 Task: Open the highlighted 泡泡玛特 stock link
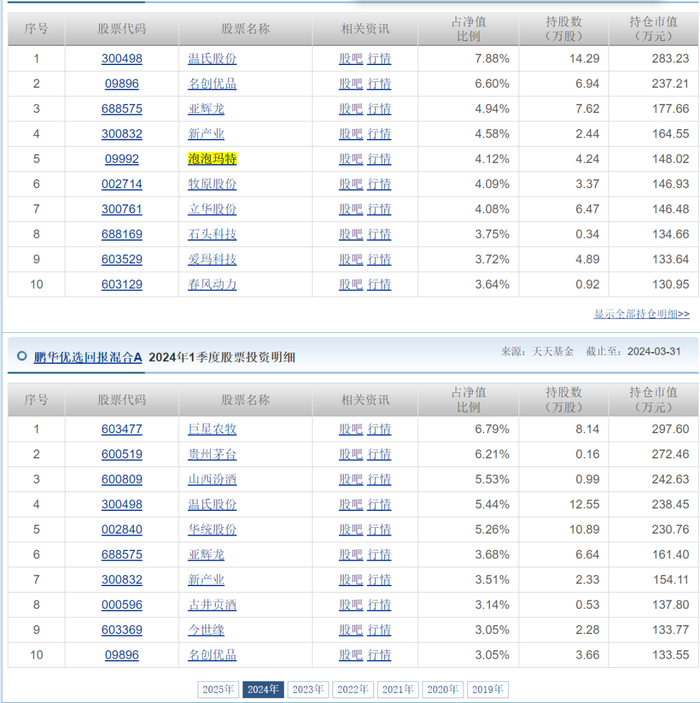(x=212, y=159)
